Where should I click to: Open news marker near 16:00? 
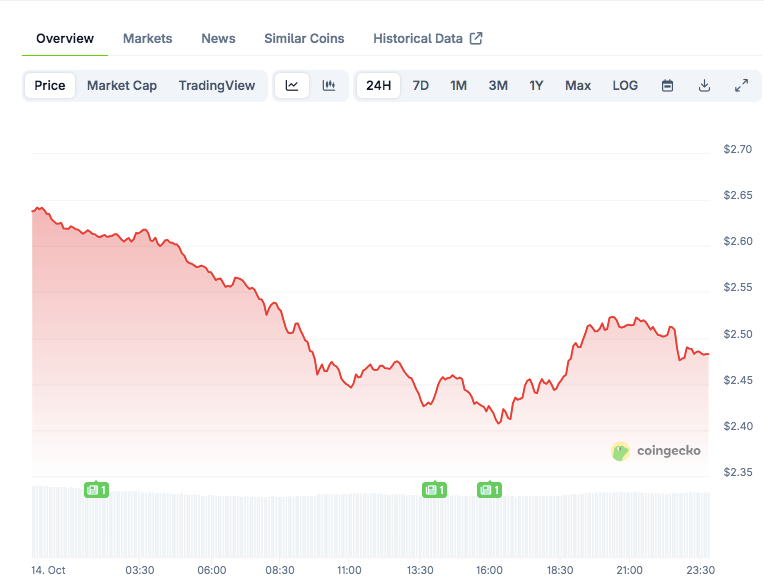(489, 489)
